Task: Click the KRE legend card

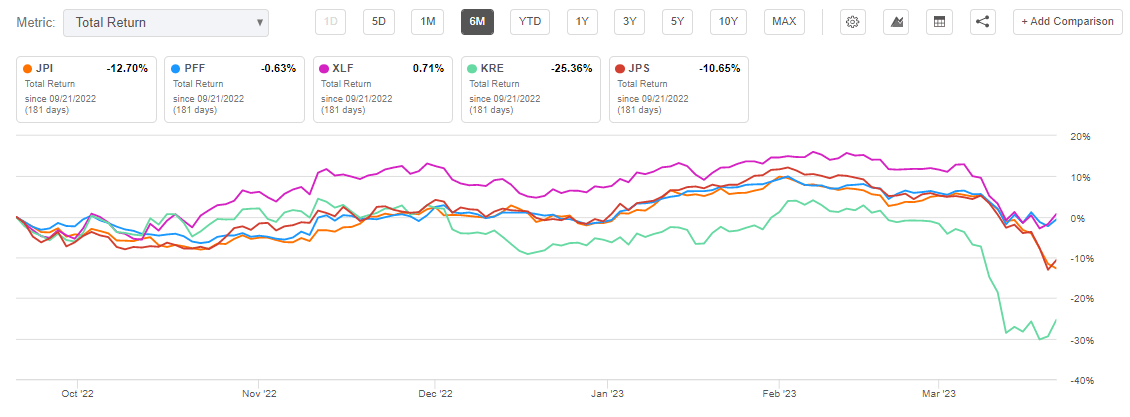Action: coord(531,89)
